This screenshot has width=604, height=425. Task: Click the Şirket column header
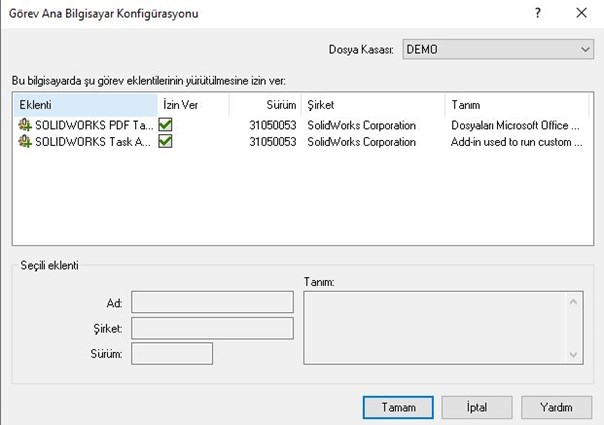(373, 105)
